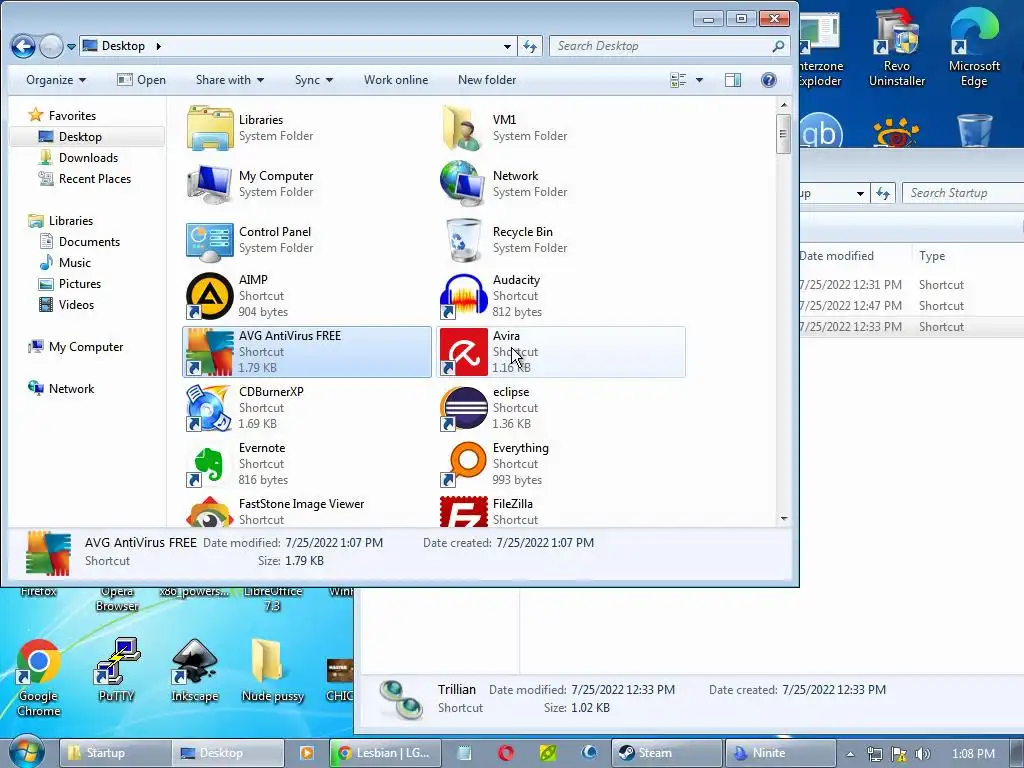Open the Sync dropdown menu
This screenshot has width=1024, height=768.
pyautogui.click(x=313, y=80)
